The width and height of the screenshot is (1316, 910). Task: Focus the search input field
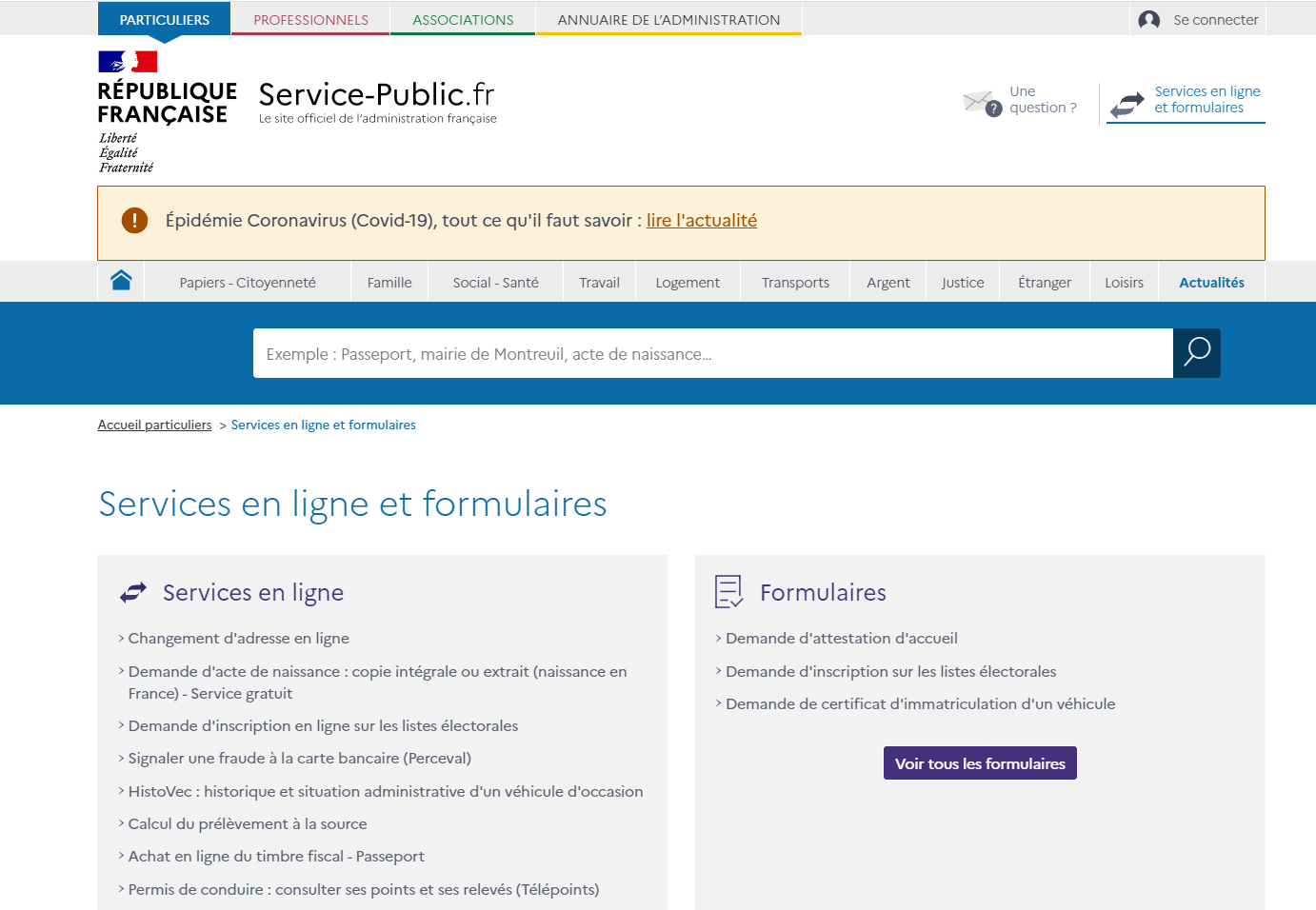pos(712,354)
